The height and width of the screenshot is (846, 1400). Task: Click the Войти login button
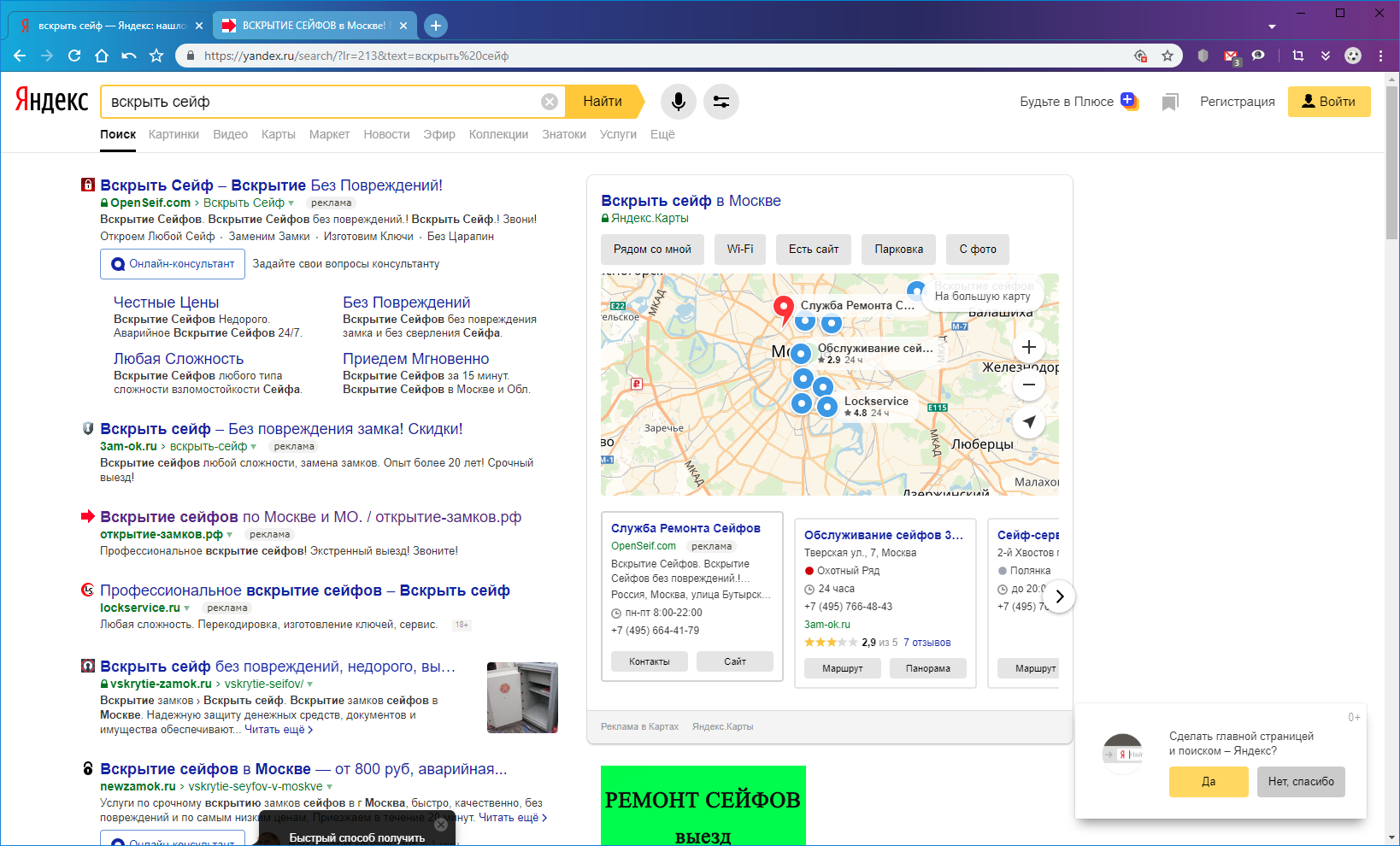click(1329, 102)
